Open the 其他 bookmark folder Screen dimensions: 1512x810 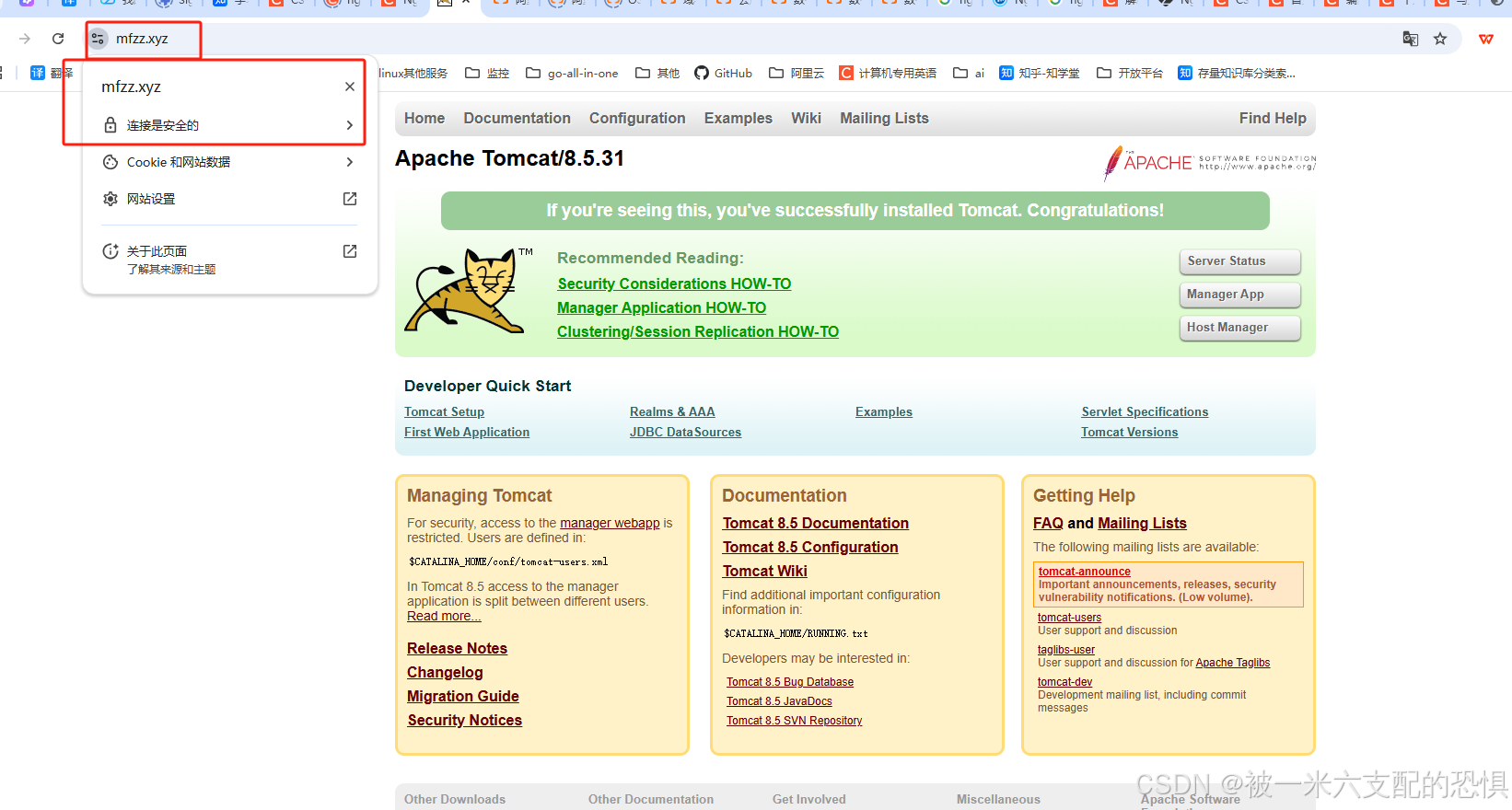[657, 74]
